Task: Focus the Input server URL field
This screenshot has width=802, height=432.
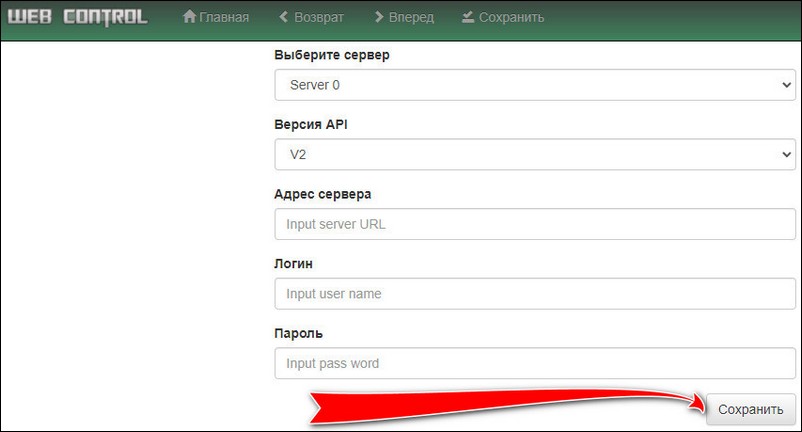Action: (x=535, y=224)
